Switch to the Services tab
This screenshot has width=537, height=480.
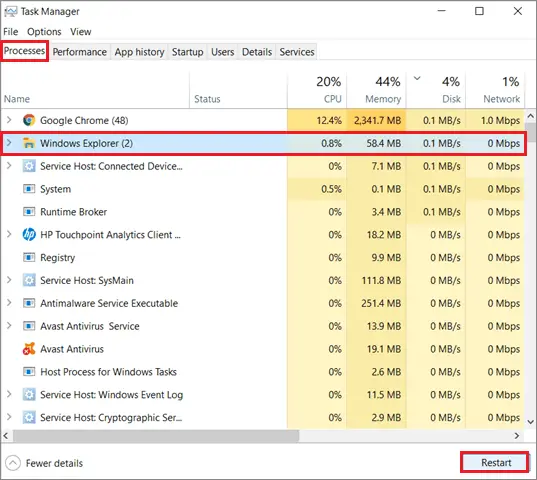coord(297,52)
